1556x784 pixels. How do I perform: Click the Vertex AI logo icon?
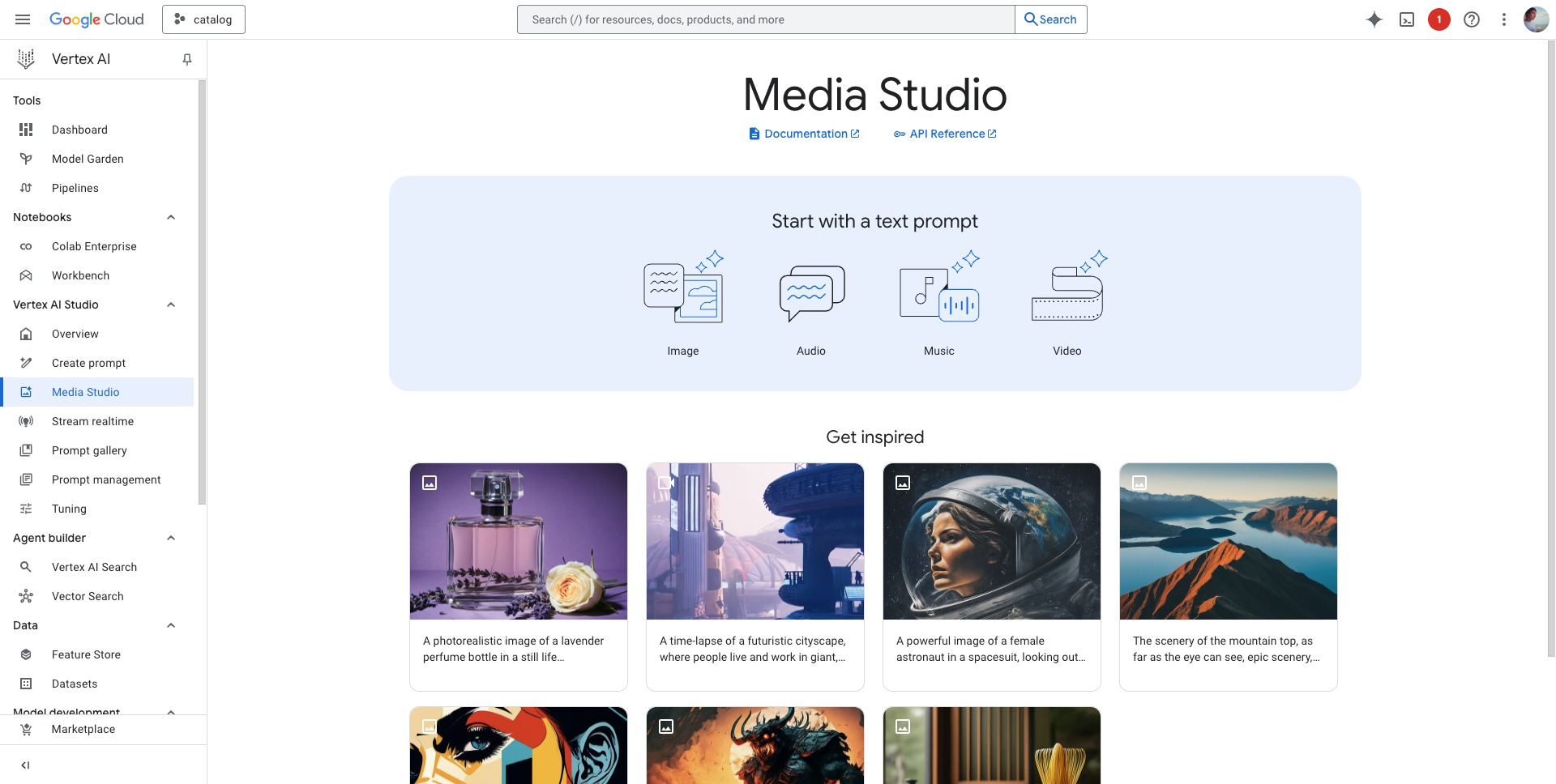point(26,58)
